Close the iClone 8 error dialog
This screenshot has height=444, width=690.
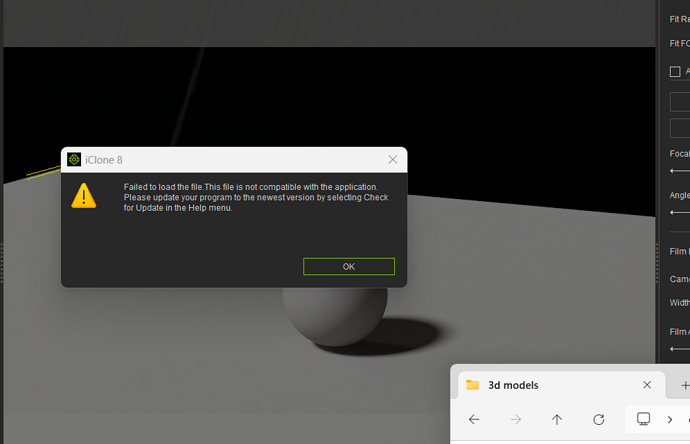393,159
